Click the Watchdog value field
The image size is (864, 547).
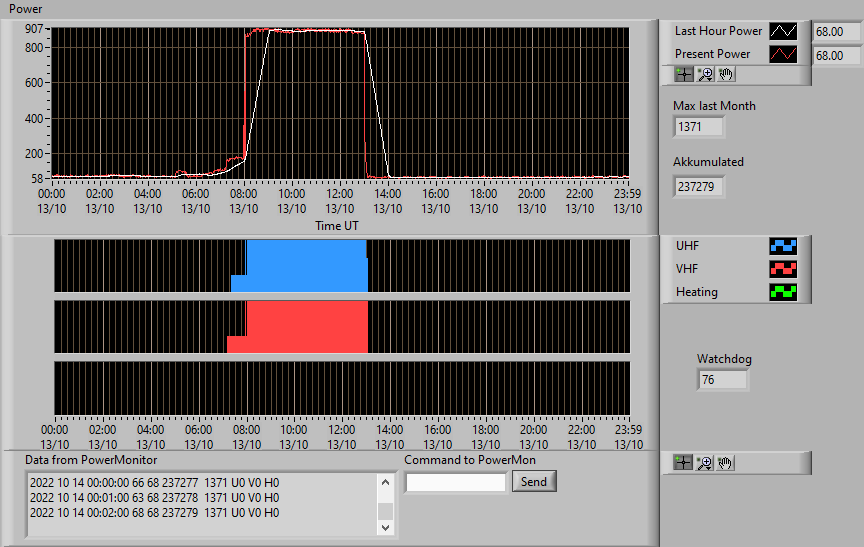722,380
